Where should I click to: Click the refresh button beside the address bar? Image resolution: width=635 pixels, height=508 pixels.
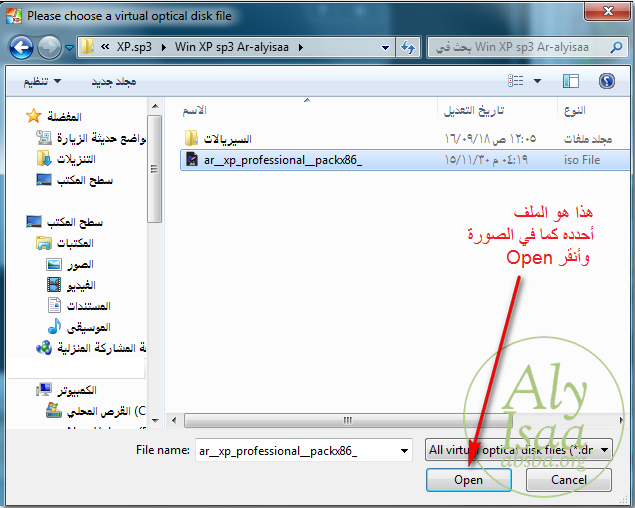[408, 47]
